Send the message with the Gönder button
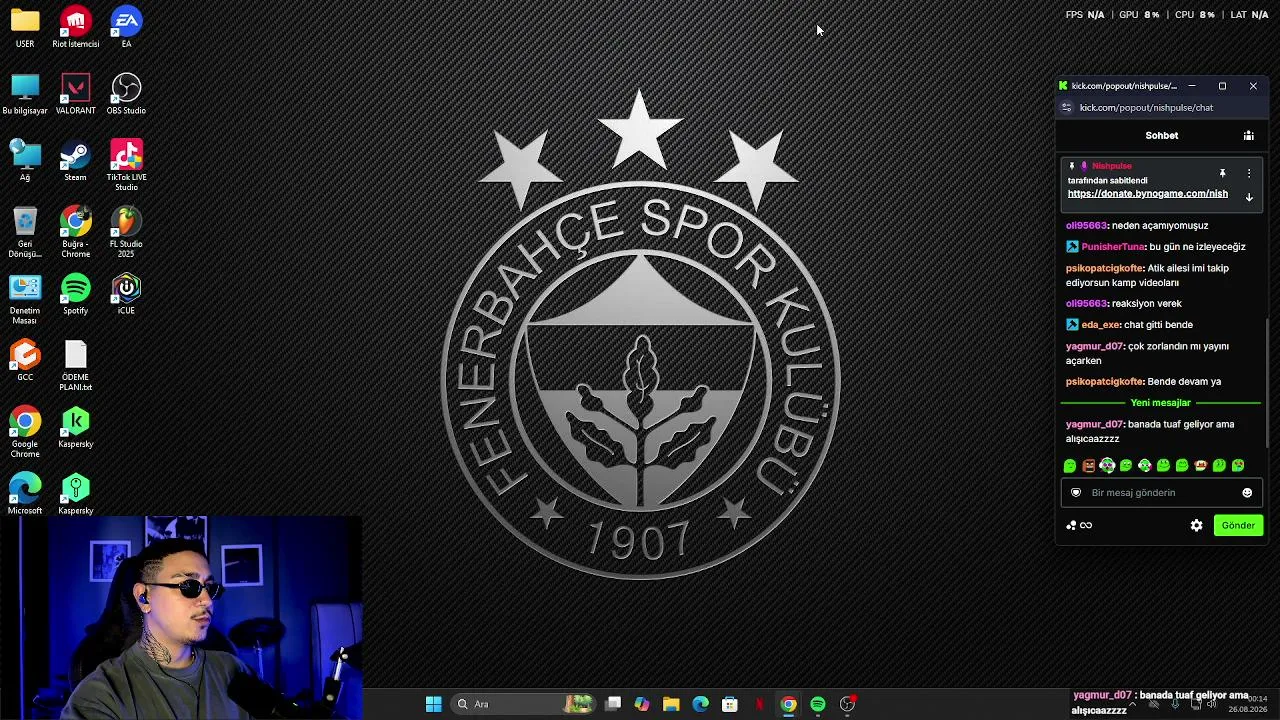This screenshot has width=1280, height=720. click(x=1238, y=525)
